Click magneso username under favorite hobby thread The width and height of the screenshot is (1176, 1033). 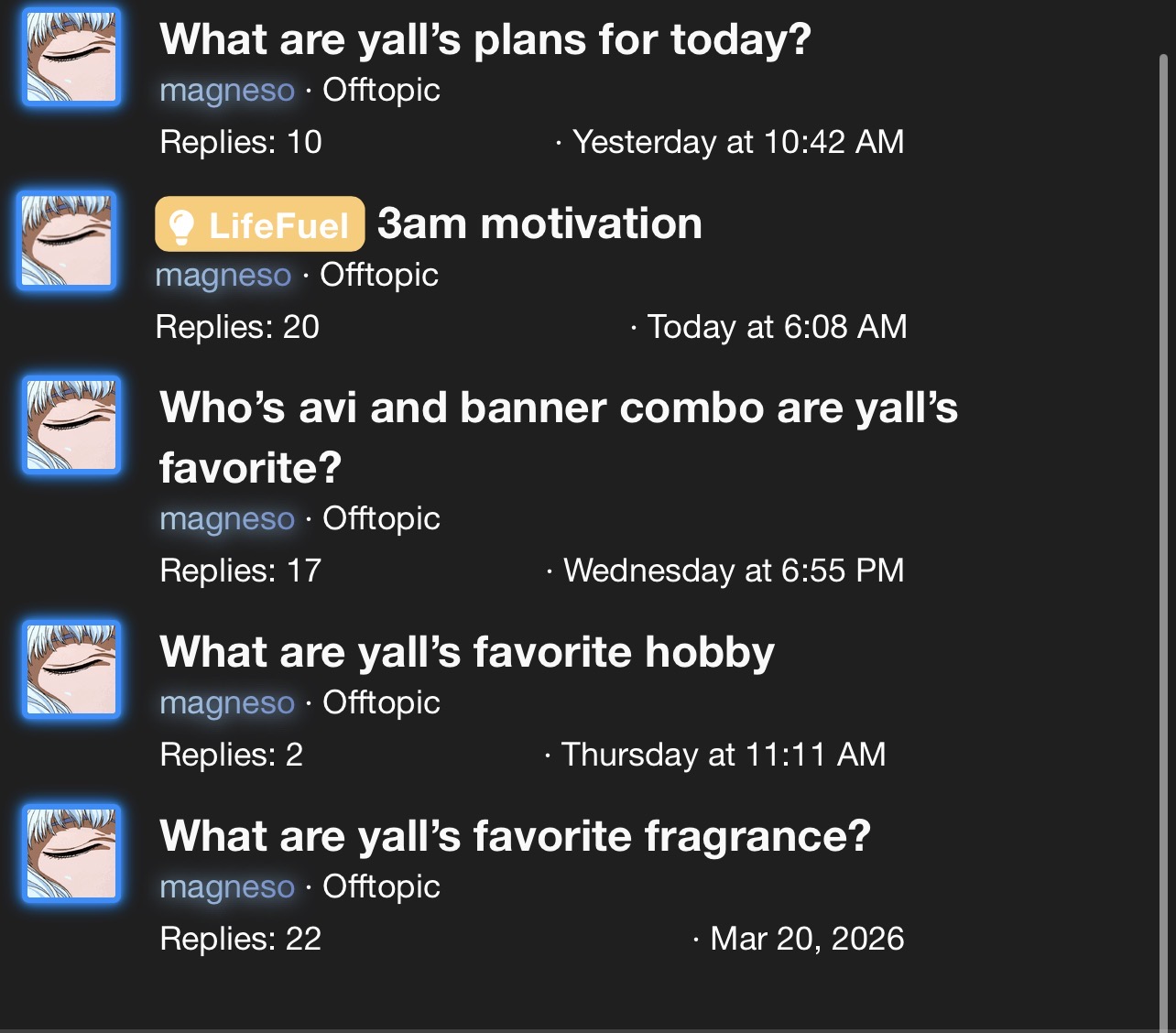(x=227, y=703)
